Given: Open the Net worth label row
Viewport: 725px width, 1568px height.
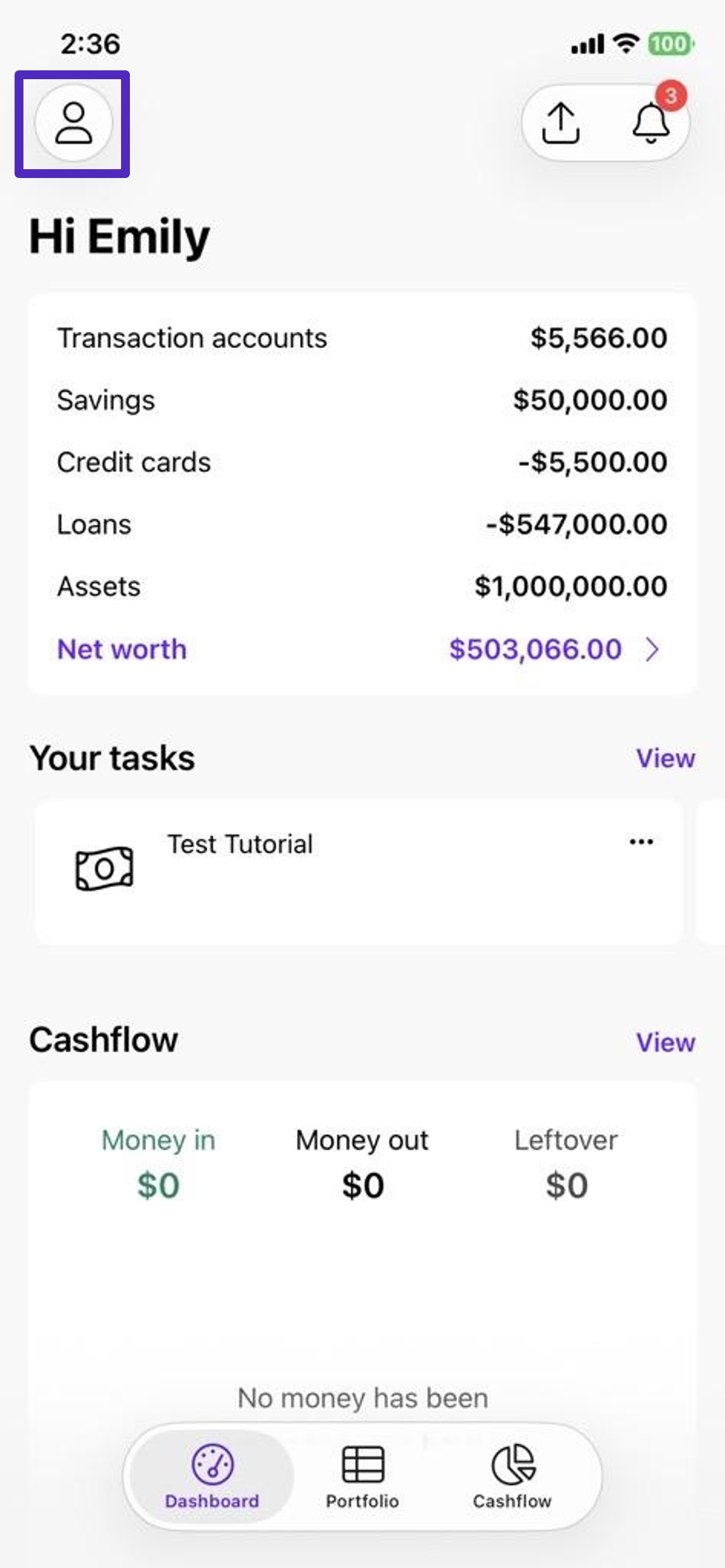Looking at the screenshot, I should pyautogui.click(x=362, y=649).
